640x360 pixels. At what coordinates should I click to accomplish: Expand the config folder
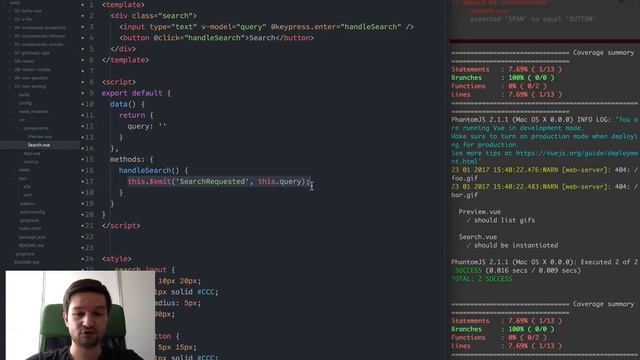25,103
